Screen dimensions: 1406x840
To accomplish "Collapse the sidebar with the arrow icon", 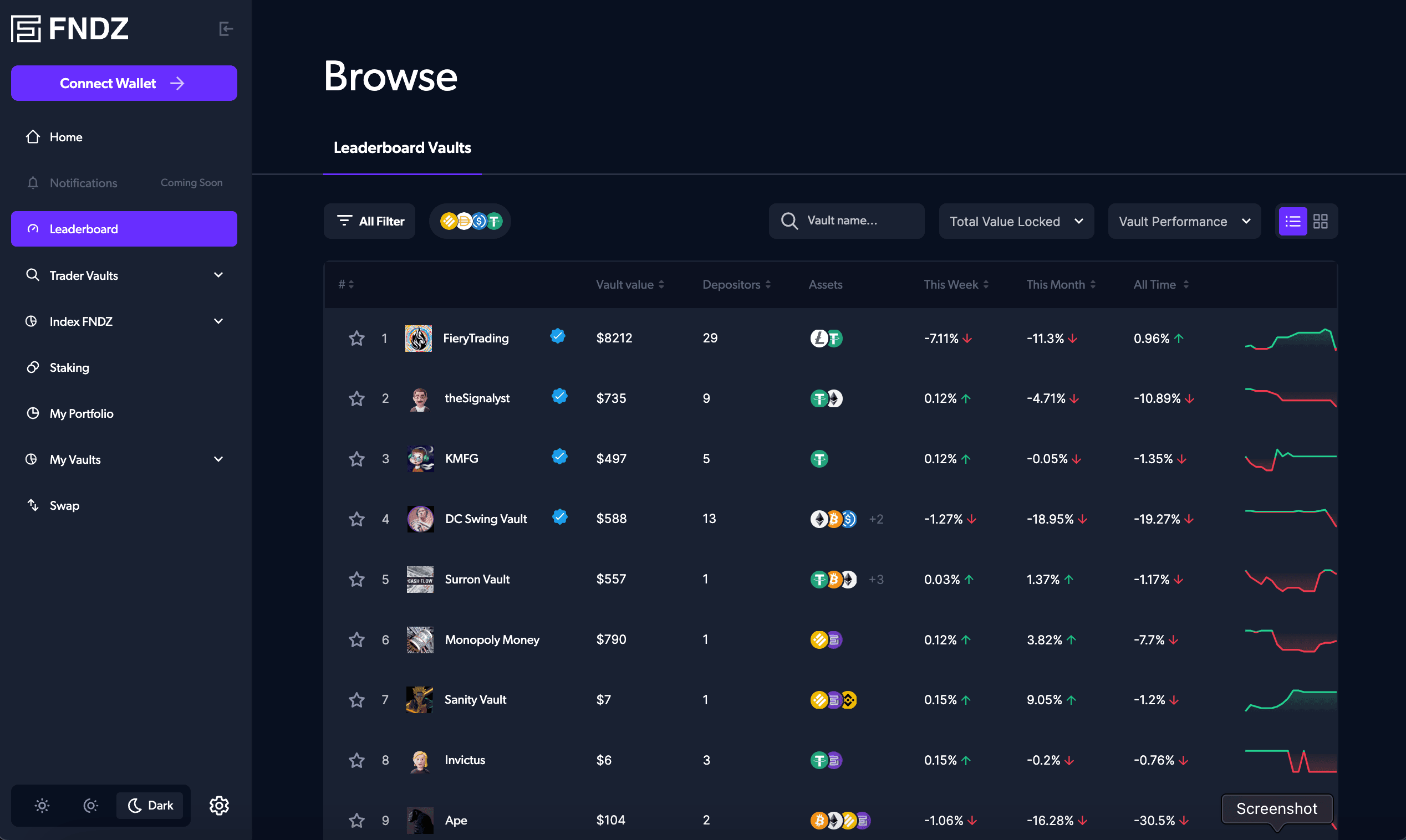I will pos(225,29).
